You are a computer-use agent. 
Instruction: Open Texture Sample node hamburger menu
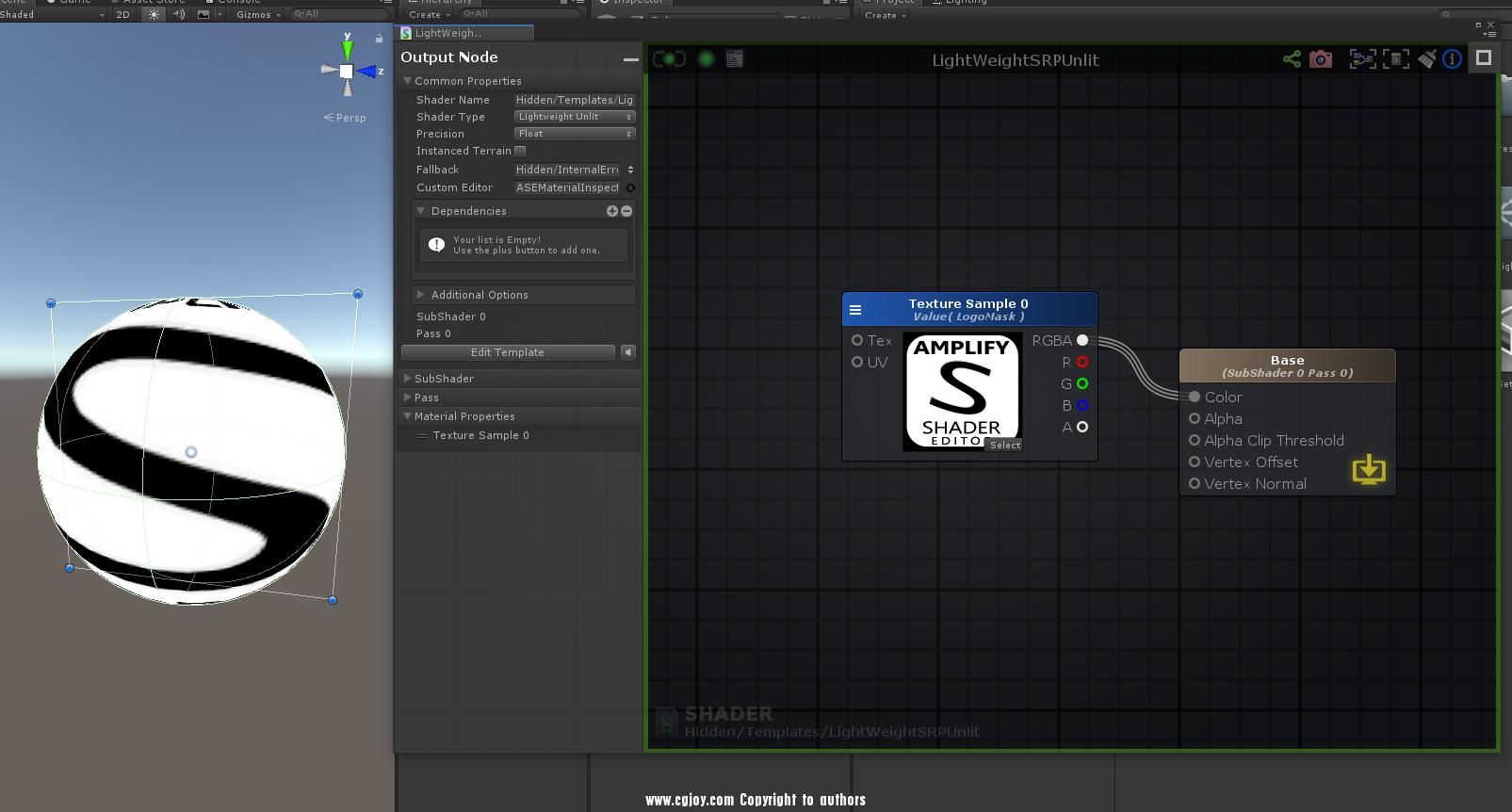pos(855,310)
